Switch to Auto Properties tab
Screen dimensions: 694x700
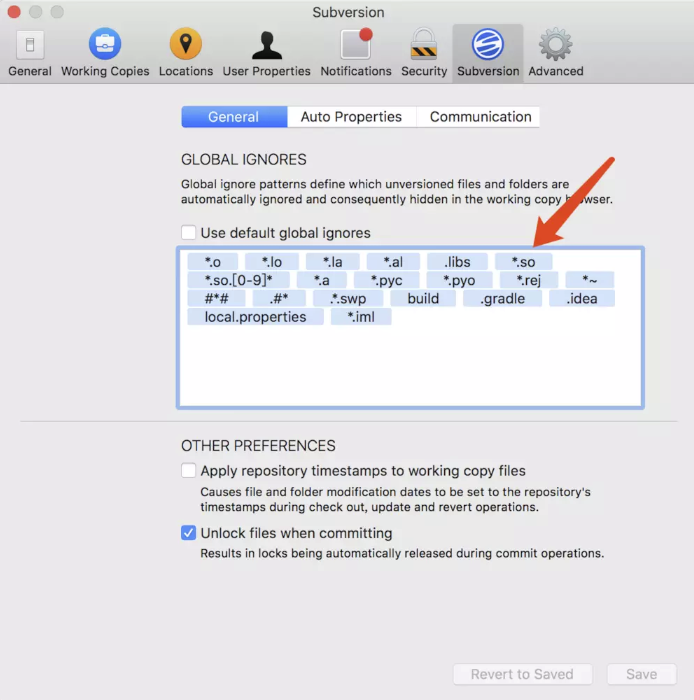click(x=351, y=117)
